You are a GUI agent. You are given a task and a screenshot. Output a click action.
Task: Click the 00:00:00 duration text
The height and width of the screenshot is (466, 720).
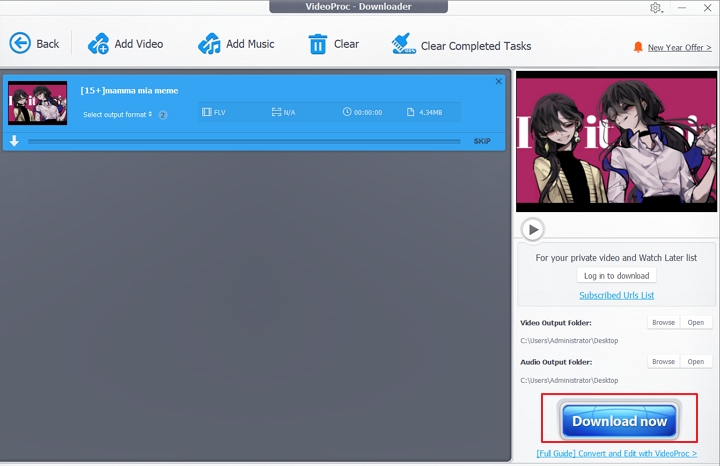(x=368, y=112)
